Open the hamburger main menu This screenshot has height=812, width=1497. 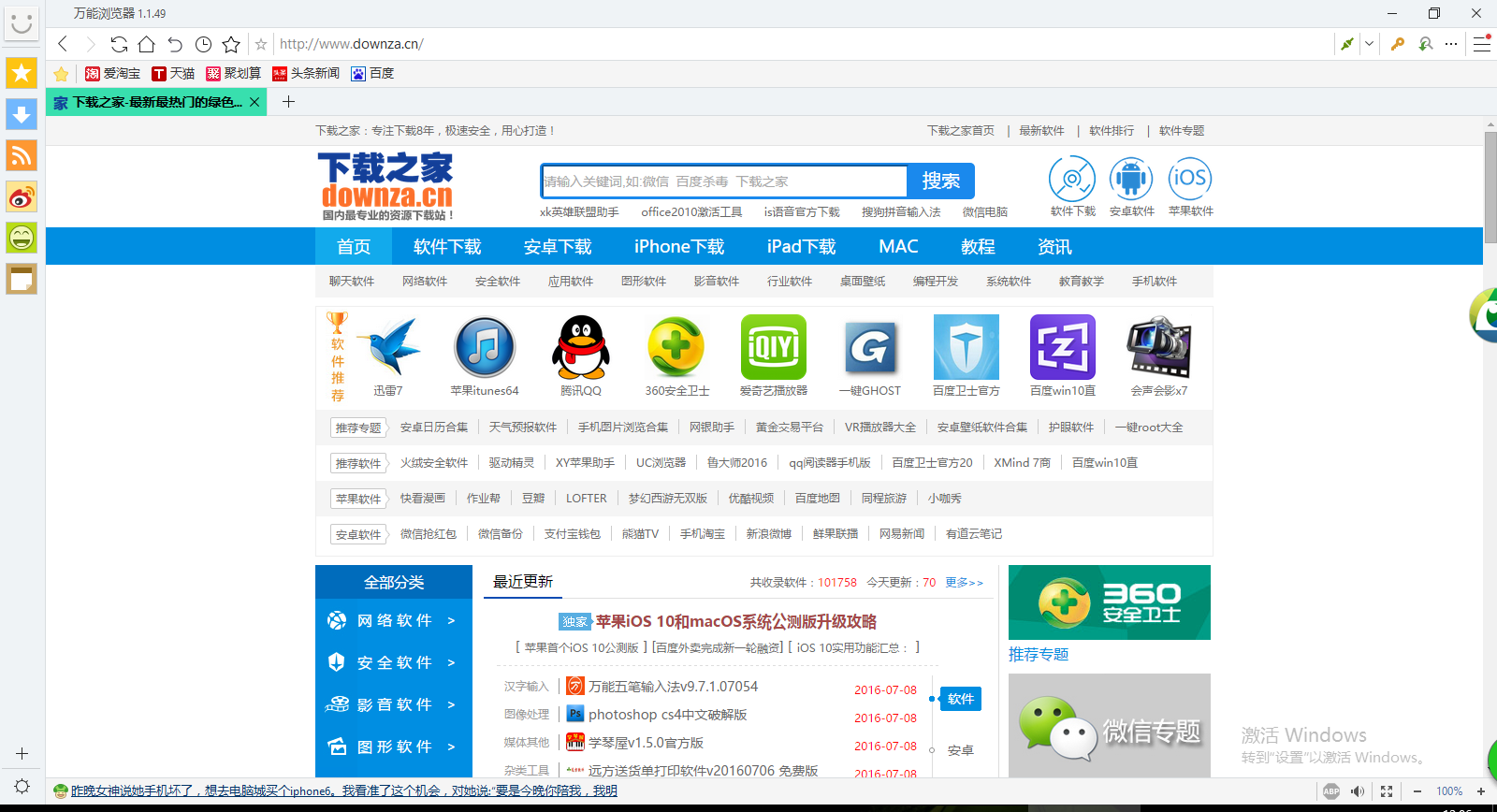point(1482,43)
